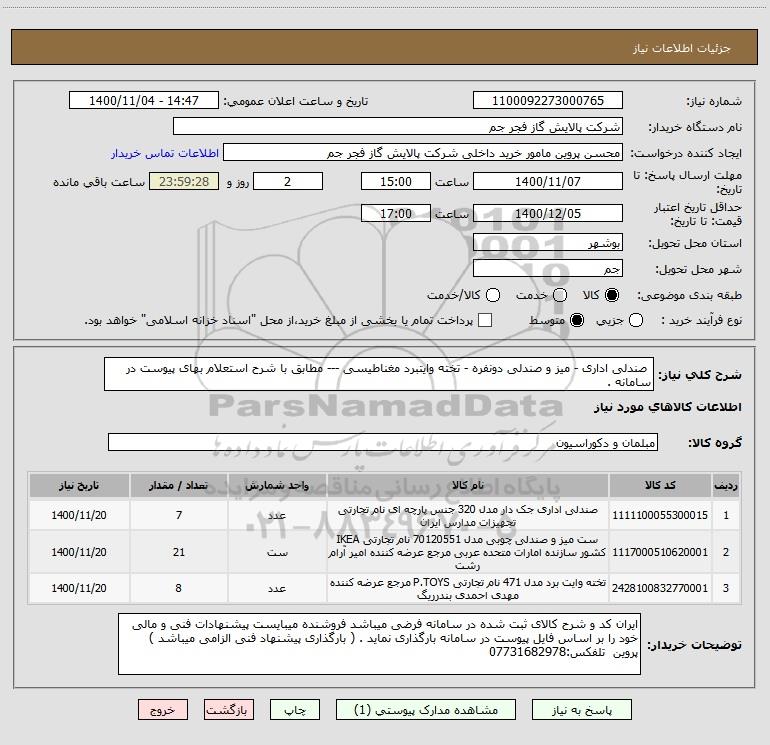Click the نام کالا column header

point(468,485)
